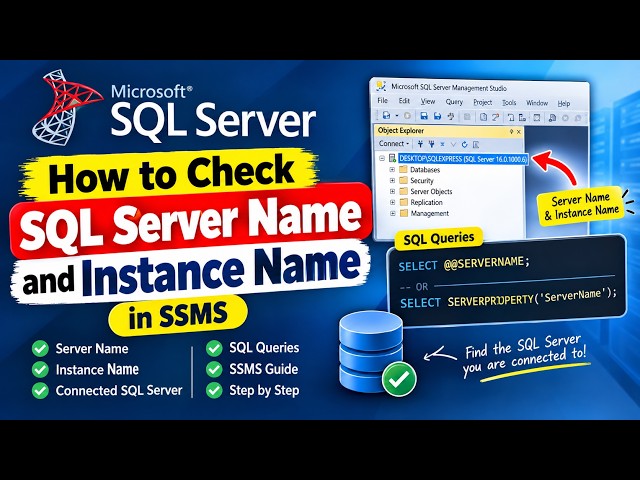Click the circular Refresh icon in Object Explorer

coord(464,144)
